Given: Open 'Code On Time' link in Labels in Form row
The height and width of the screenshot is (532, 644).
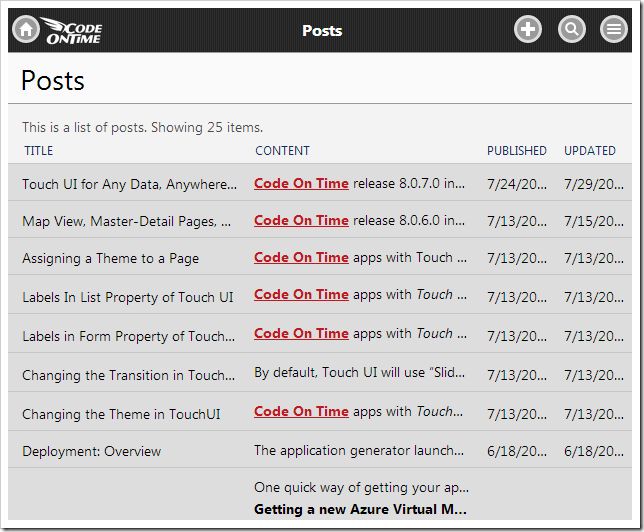Looking at the screenshot, I should click(x=301, y=334).
